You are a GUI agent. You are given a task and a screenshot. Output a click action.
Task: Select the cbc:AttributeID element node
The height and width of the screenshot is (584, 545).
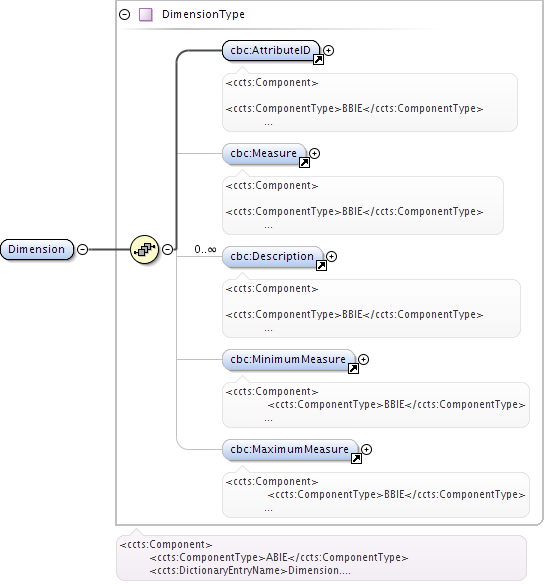271,50
